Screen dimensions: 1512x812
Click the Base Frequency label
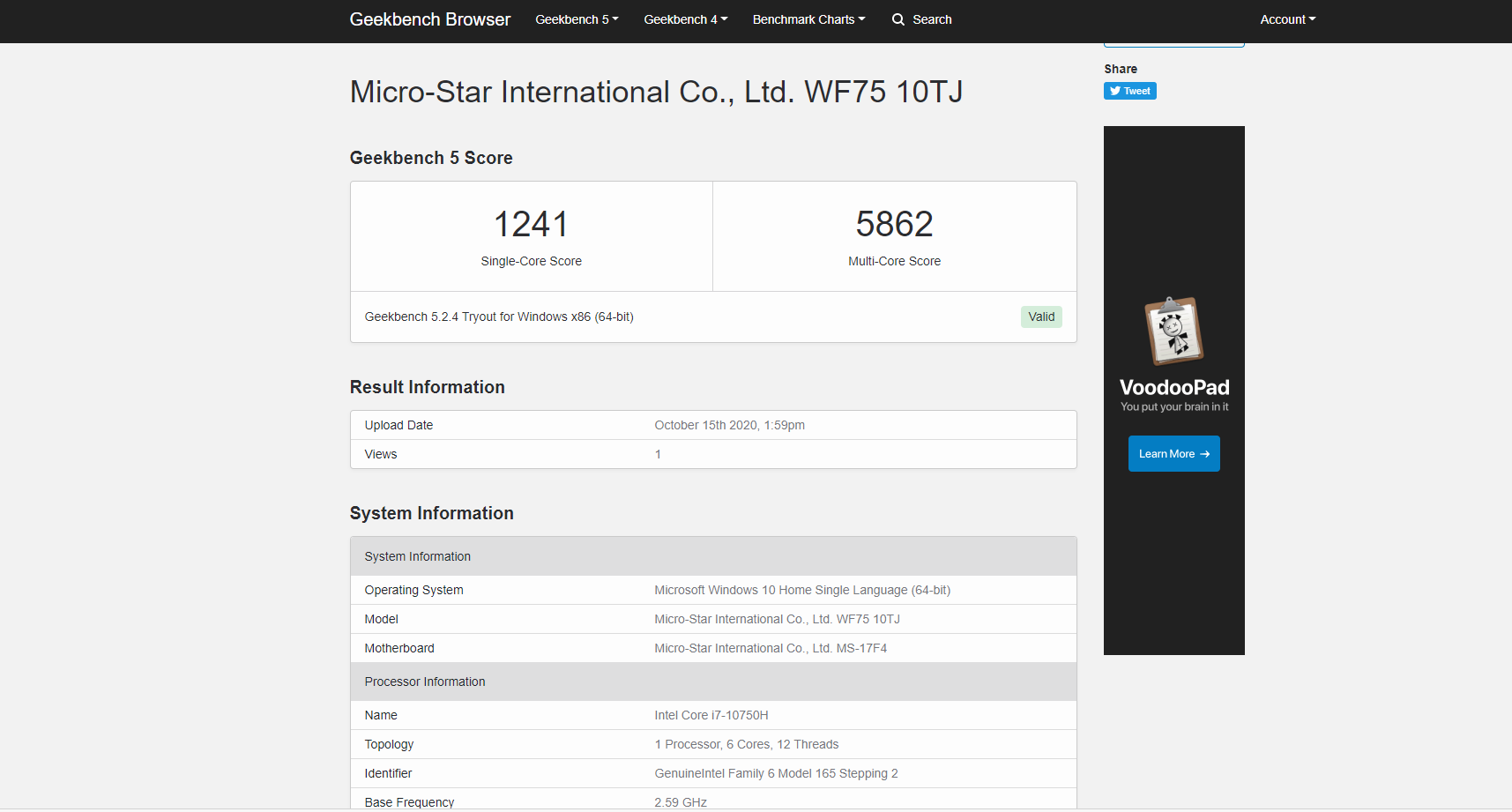point(409,802)
